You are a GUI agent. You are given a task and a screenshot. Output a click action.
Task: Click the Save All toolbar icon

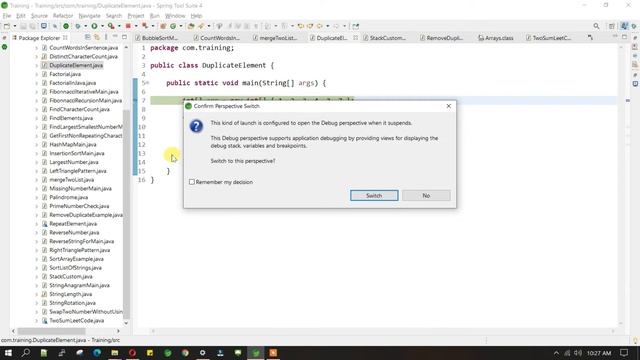(x=32, y=26)
